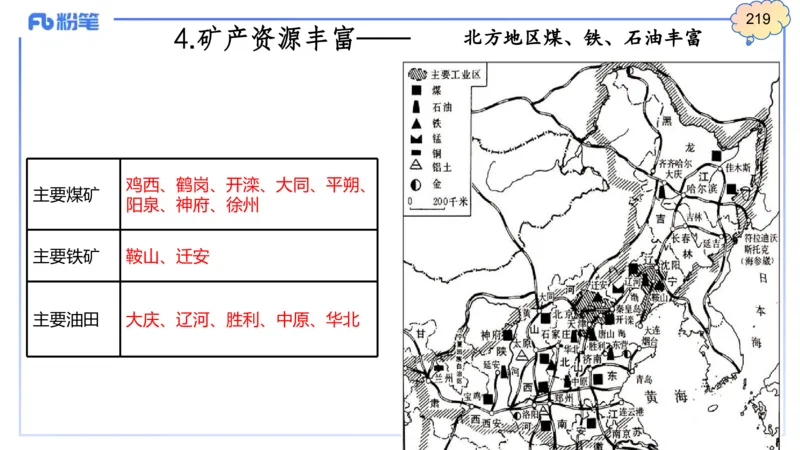The height and width of the screenshot is (450, 800).
Task: Select the 石油 legend symbol
Action: click(x=416, y=107)
